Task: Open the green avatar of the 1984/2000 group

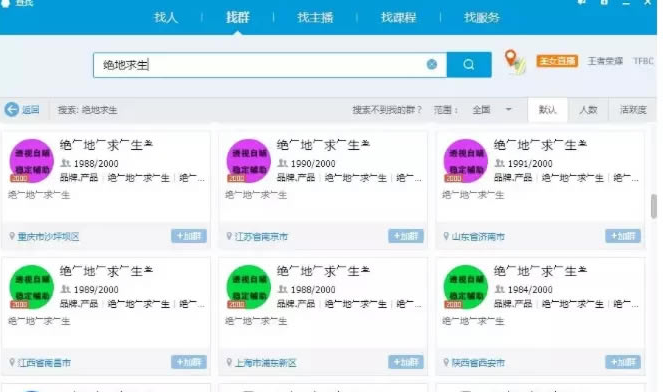Action: pyautogui.click(x=466, y=287)
